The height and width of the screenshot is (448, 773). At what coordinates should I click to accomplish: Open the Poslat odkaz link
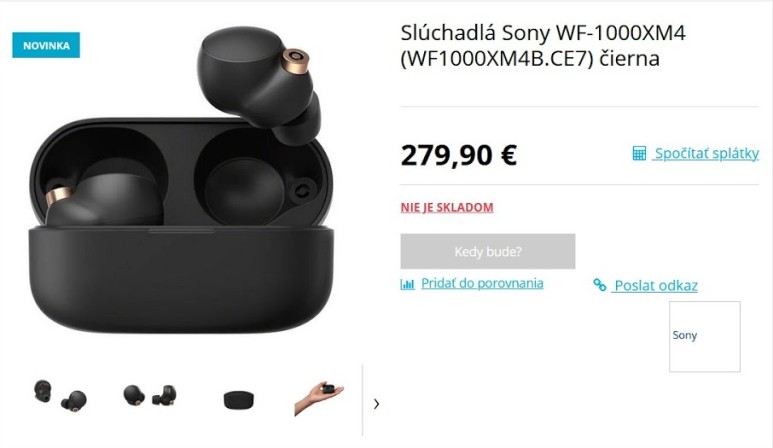655,285
